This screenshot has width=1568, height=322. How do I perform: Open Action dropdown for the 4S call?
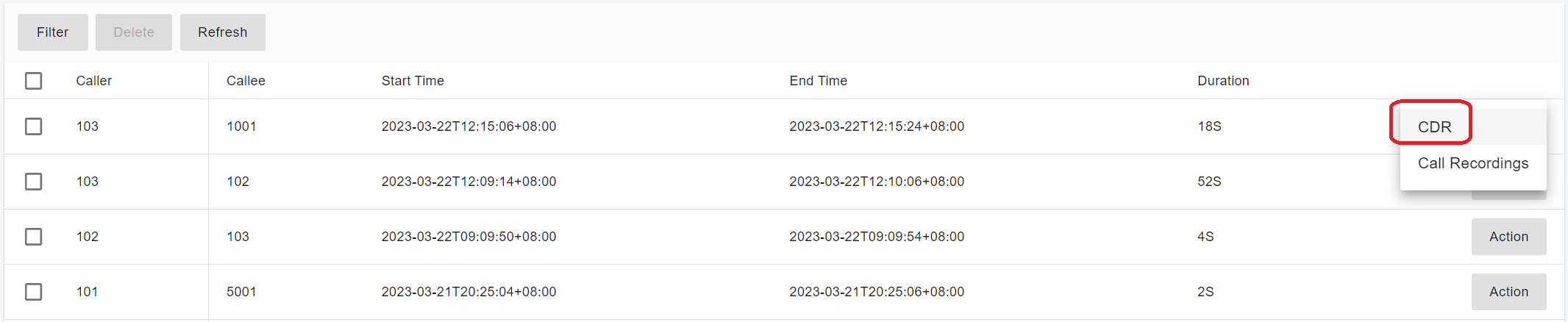tap(1508, 237)
